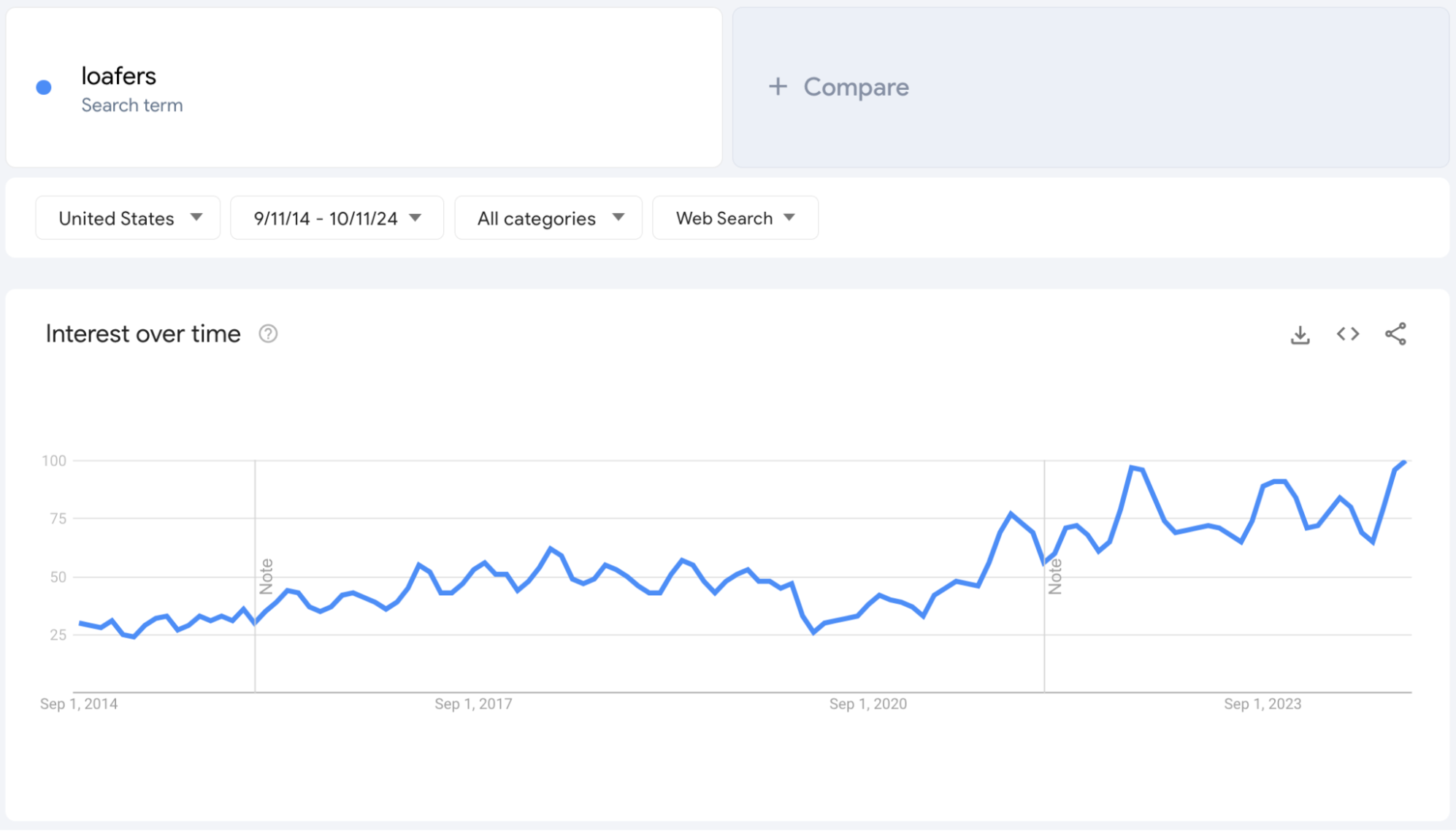Image resolution: width=1456 pixels, height=831 pixels.
Task: Open the United States region dropdown
Action: [x=128, y=218]
